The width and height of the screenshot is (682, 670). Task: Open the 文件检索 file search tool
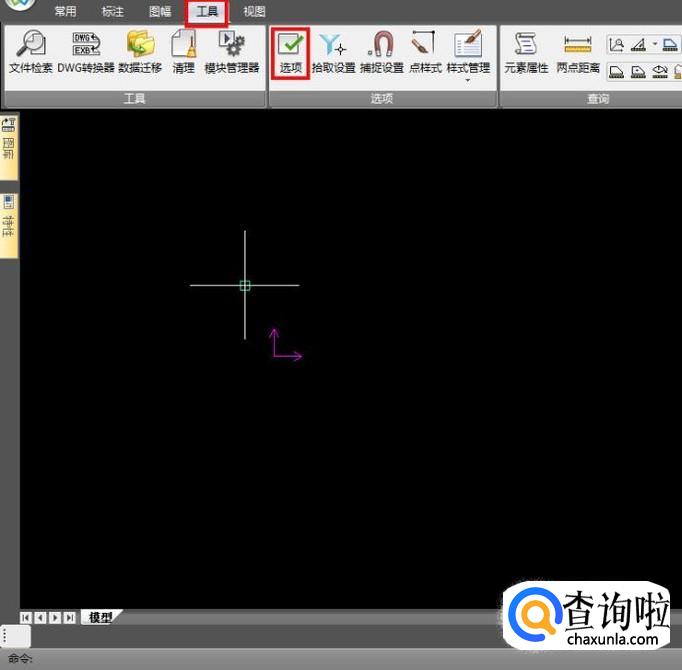coord(30,52)
